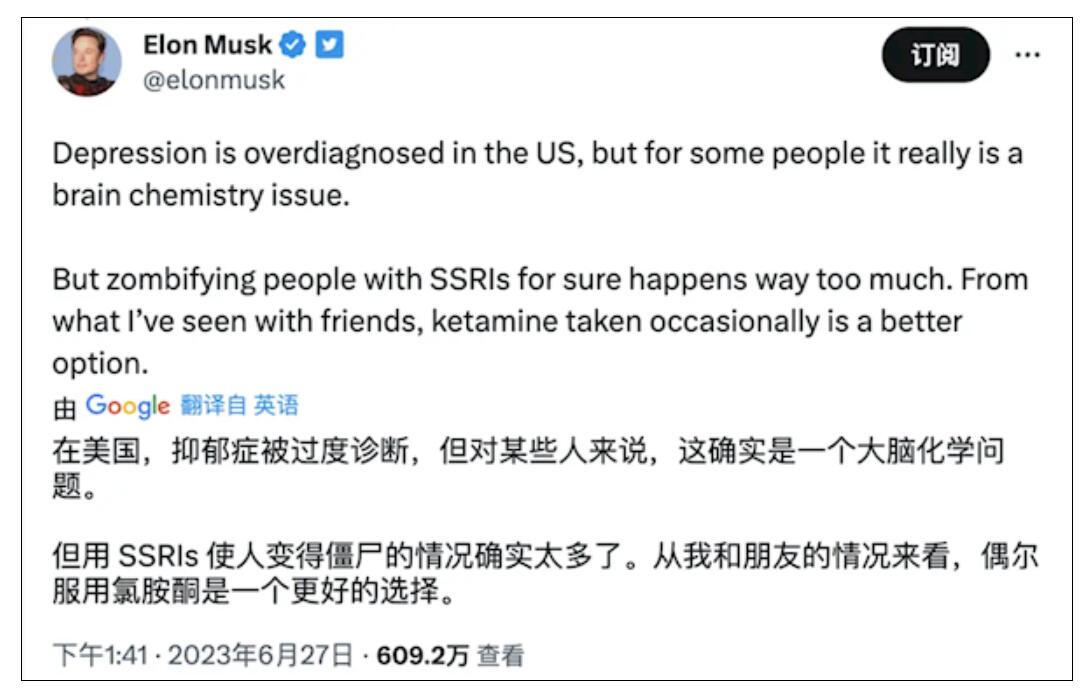The width and height of the screenshot is (1080, 694).
Task: Click the black 订阅 subscribe button
Action: [x=935, y=54]
